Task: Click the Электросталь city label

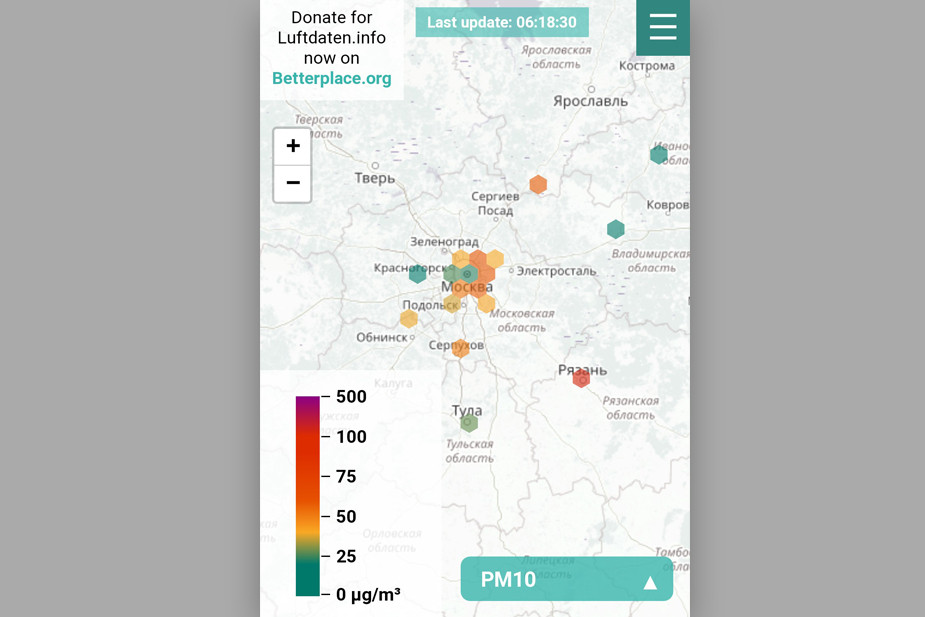Action: [x=556, y=271]
